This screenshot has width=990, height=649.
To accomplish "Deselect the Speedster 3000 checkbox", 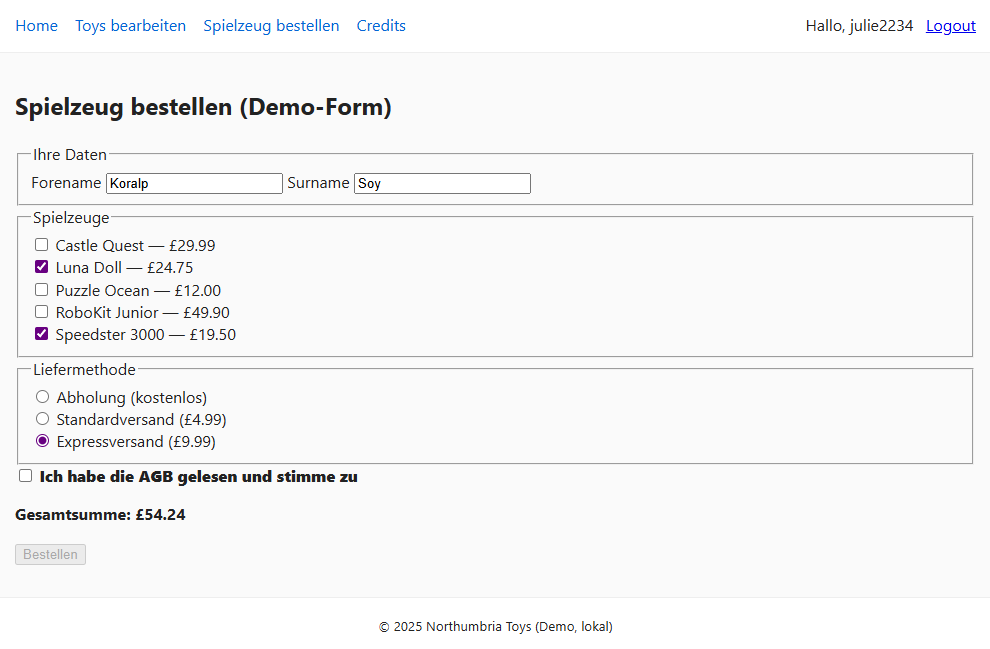I will (x=42, y=334).
